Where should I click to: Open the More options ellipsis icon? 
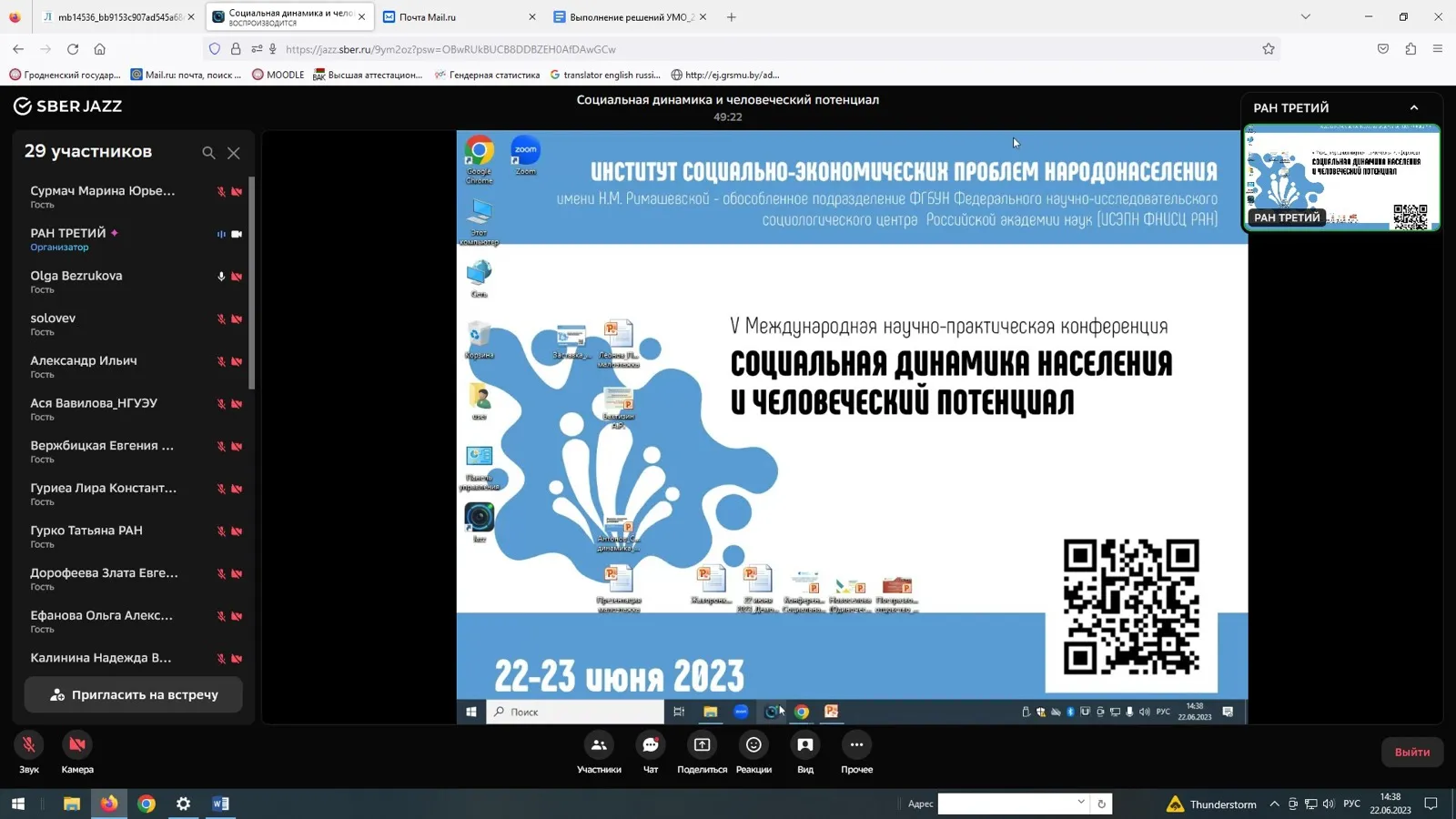coord(856,745)
